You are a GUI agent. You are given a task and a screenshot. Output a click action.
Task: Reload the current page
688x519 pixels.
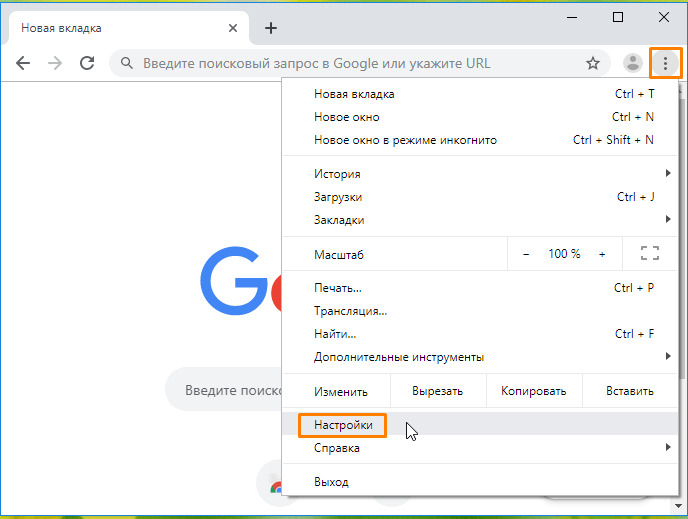point(87,63)
